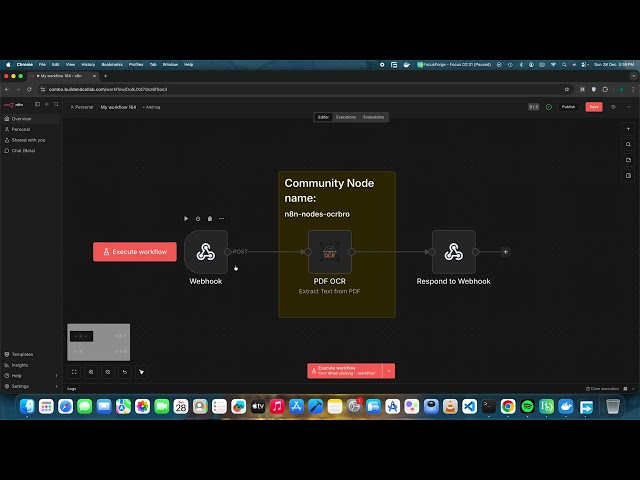
Task: Add node via right panel plus icon
Action: click(629, 129)
